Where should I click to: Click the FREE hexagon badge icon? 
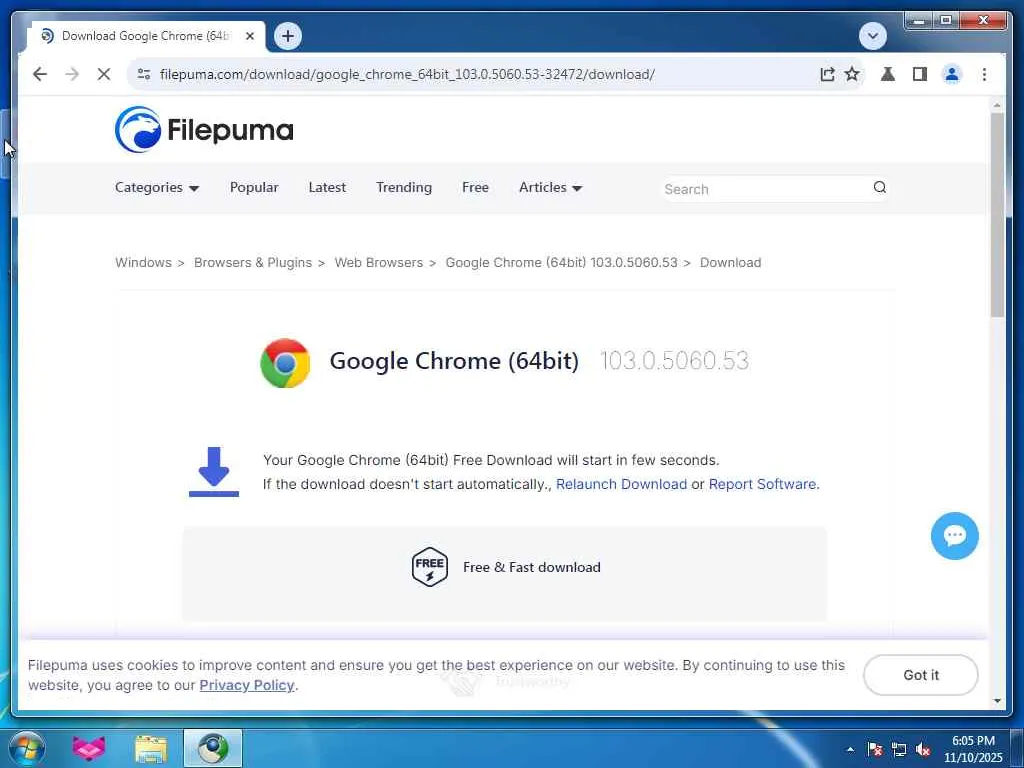pyautogui.click(x=430, y=567)
